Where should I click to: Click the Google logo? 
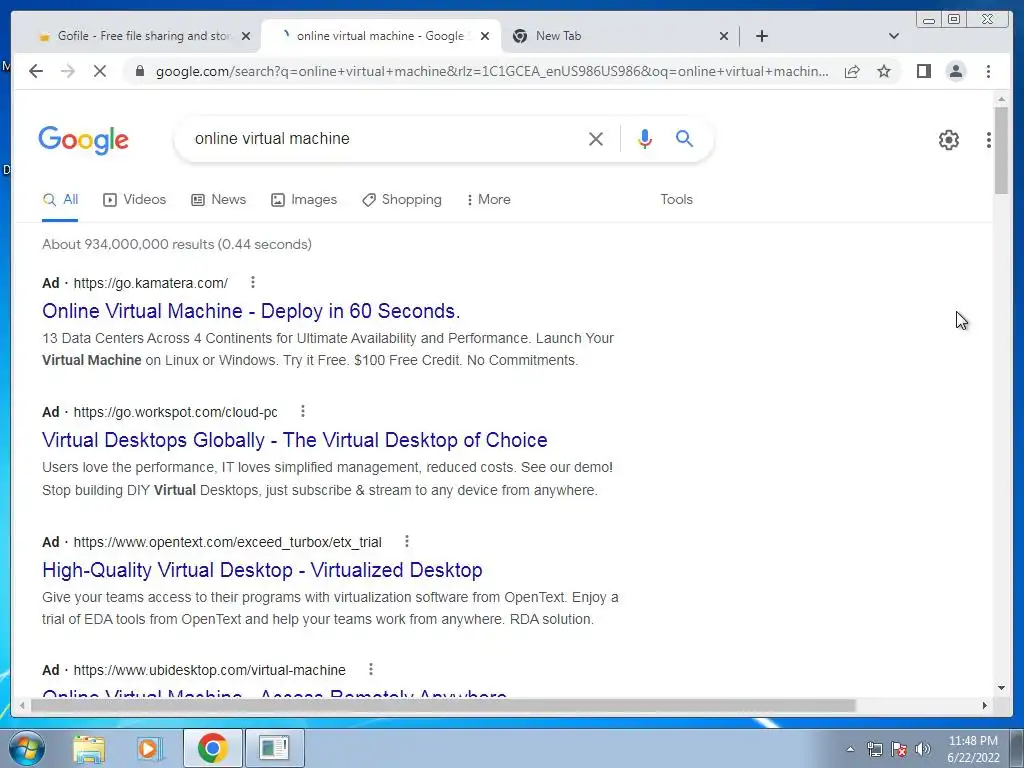click(84, 140)
